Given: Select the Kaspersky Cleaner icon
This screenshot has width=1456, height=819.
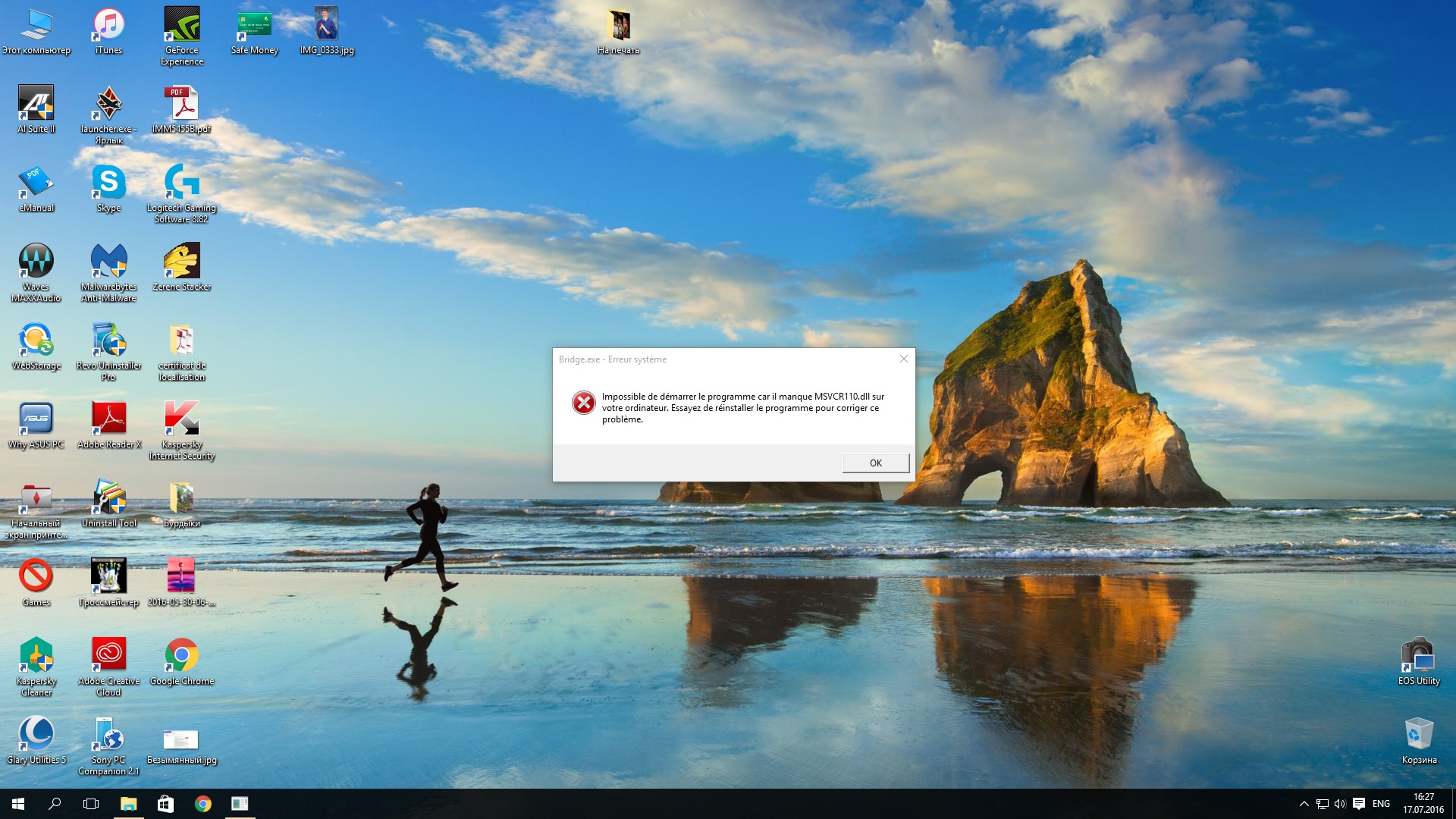Looking at the screenshot, I should (x=36, y=667).
